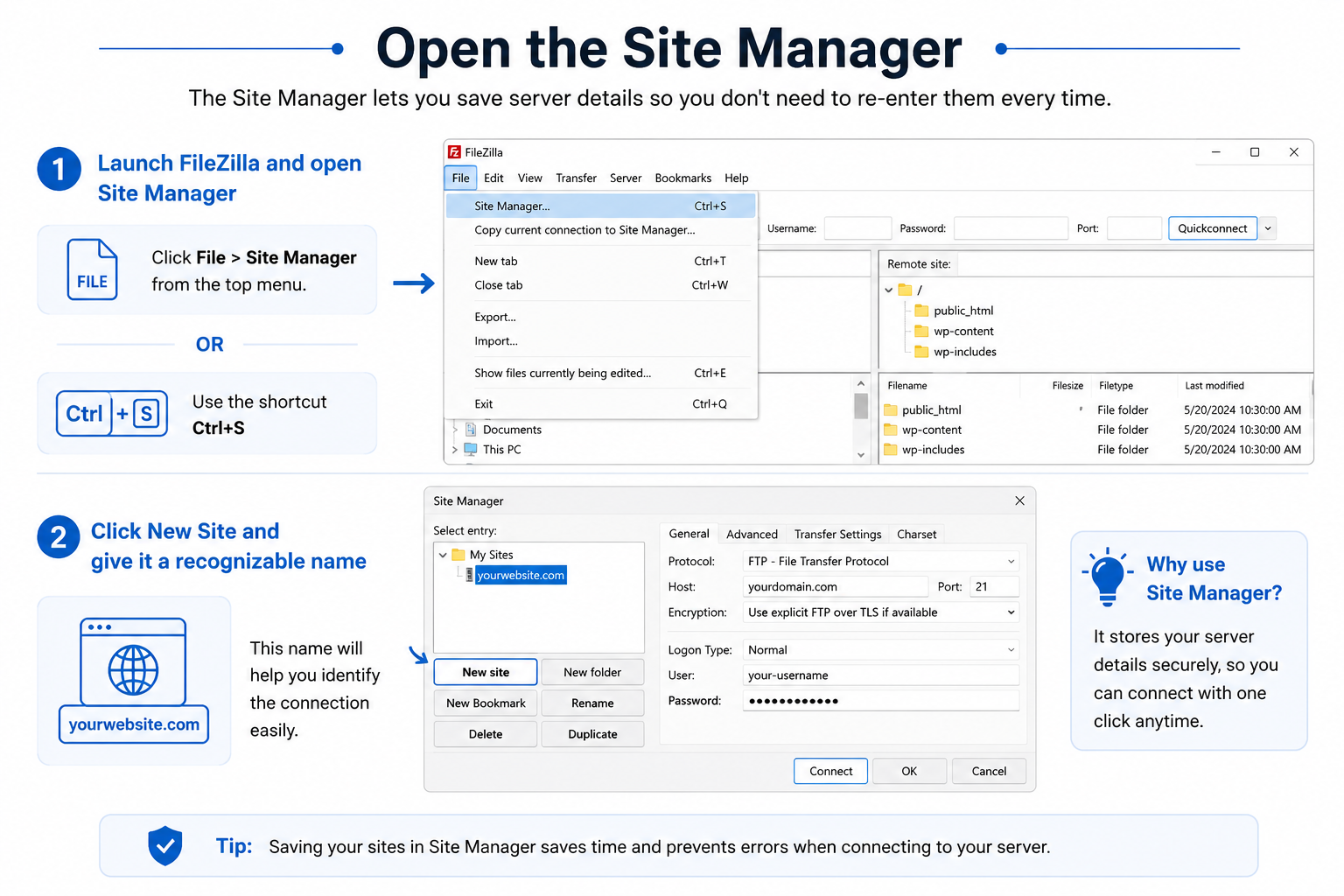Open the File menu
Image resolution: width=1344 pixels, height=896 pixels.
click(x=461, y=178)
